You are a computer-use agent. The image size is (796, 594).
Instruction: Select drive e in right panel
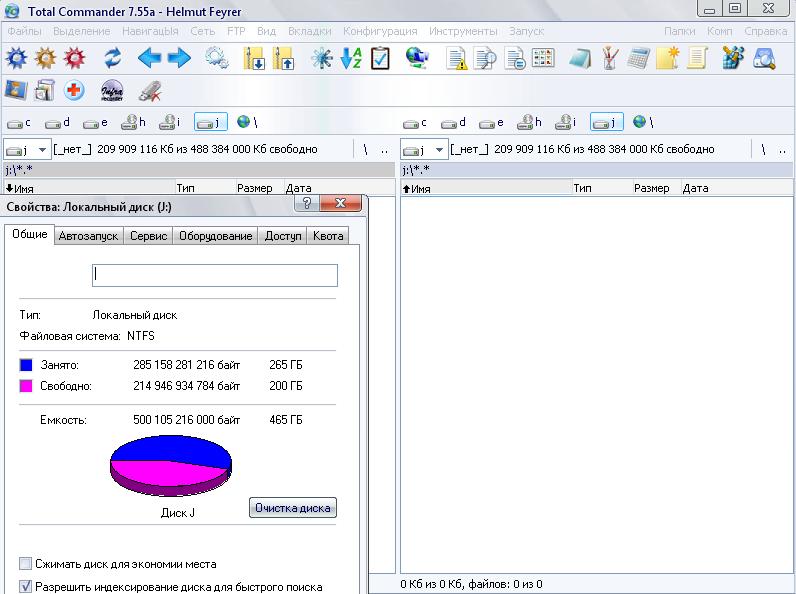pos(491,122)
